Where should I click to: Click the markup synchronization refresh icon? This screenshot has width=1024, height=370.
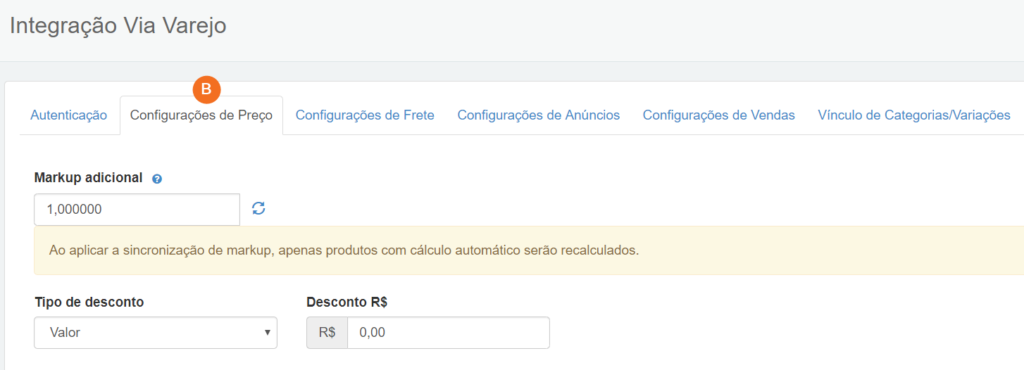259,209
